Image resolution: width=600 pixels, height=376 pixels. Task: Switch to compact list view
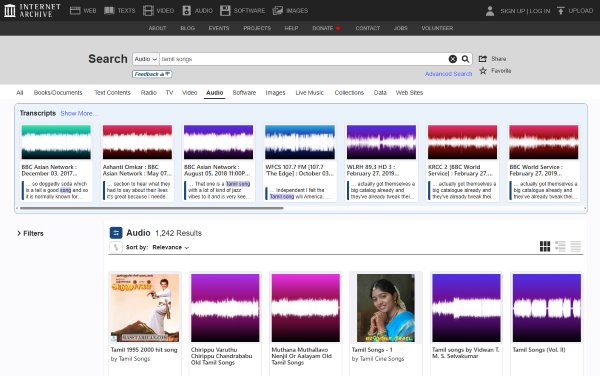click(x=576, y=246)
